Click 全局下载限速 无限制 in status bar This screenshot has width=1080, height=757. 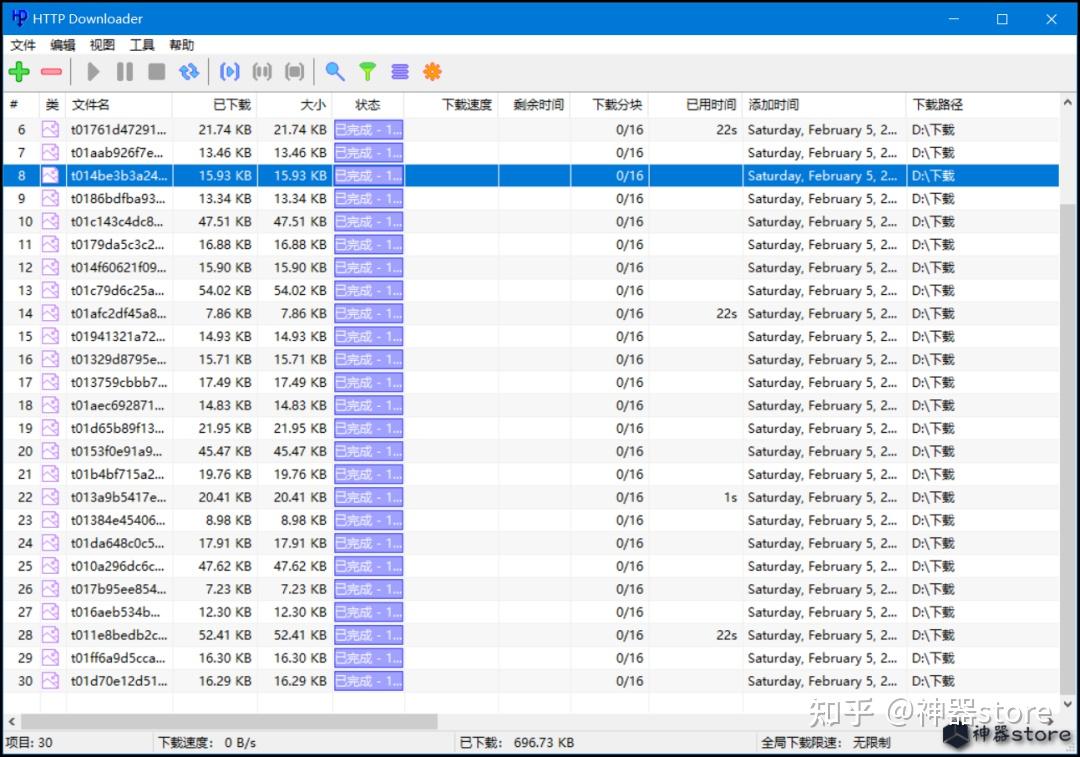(x=825, y=743)
